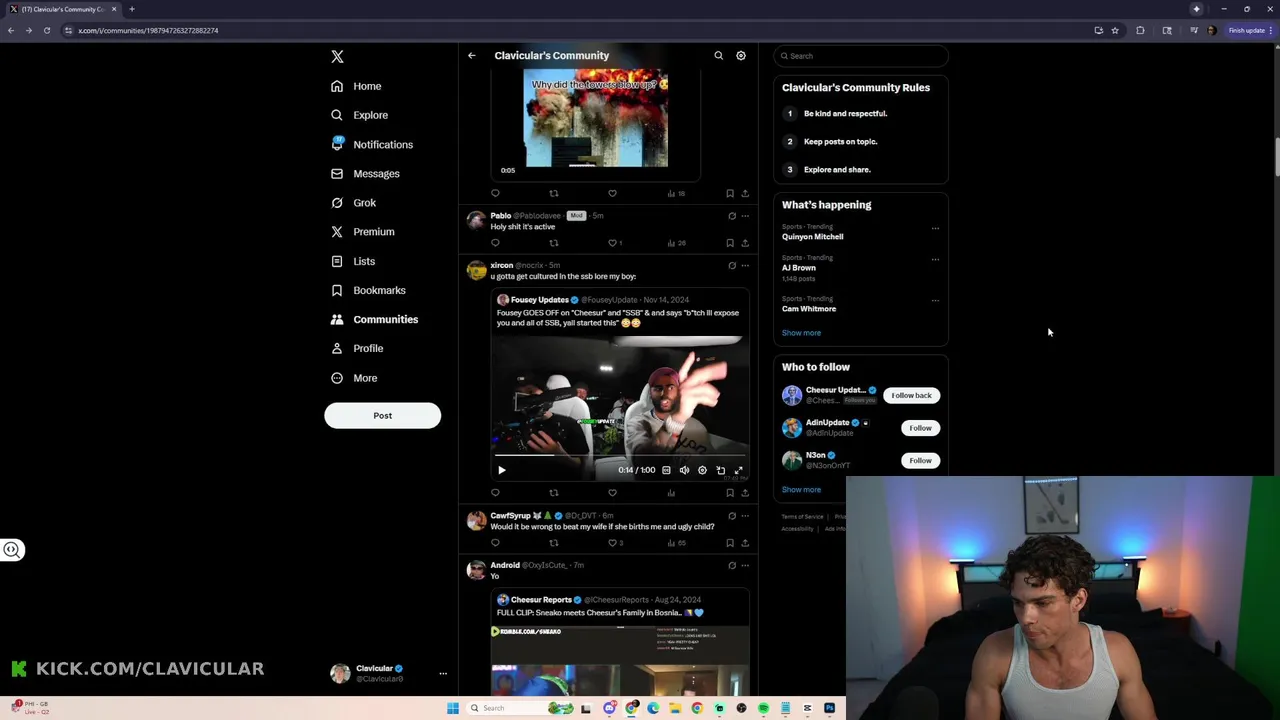Open Premium in the sidebar
The width and height of the screenshot is (1280, 720).
click(x=363, y=232)
